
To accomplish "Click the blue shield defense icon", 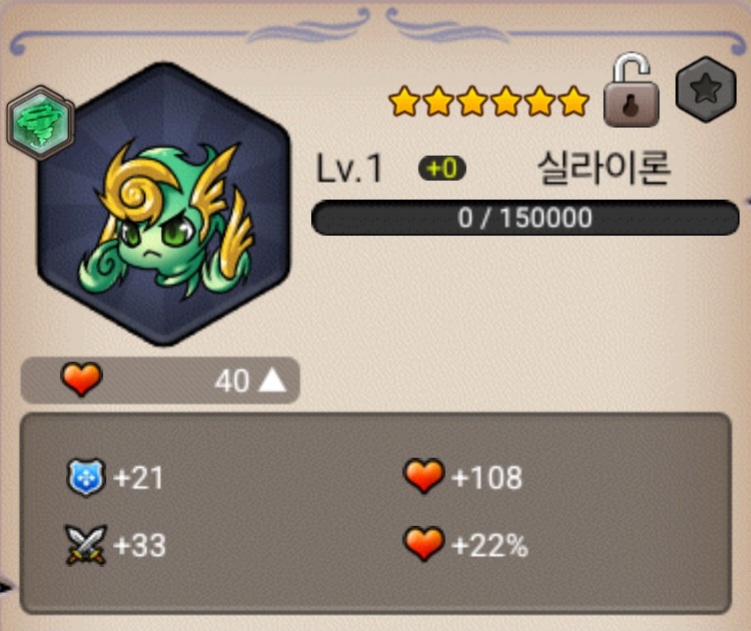I will [x=85, y=477].
